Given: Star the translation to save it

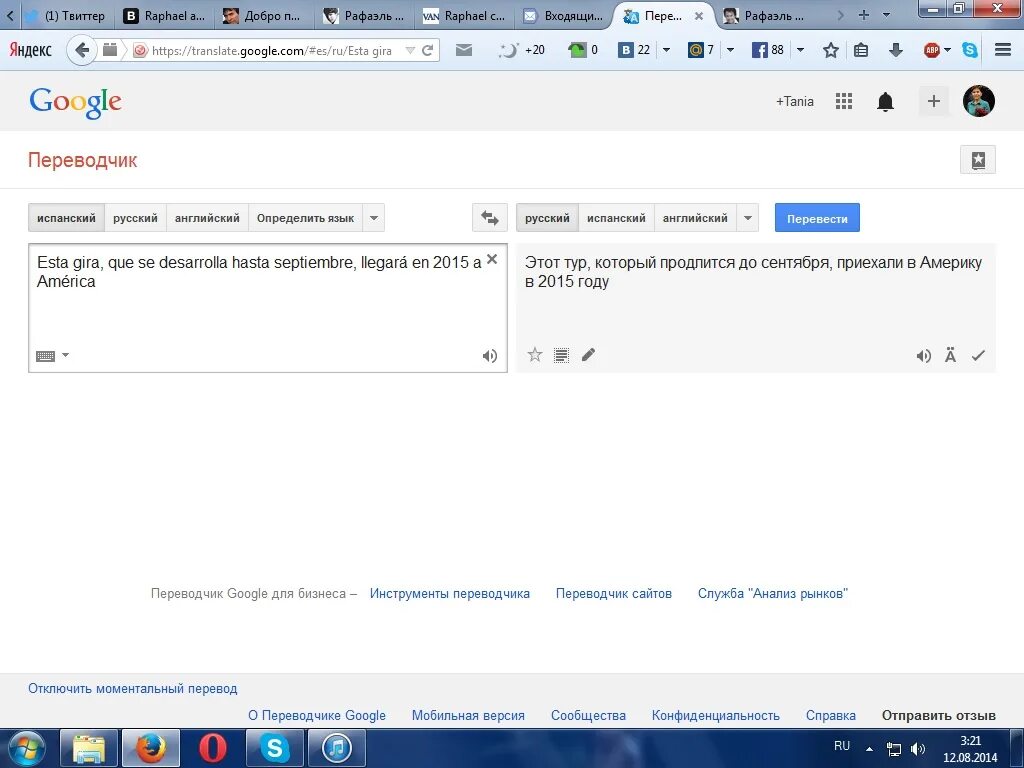Looking at the screenshot, I should 535,355.
